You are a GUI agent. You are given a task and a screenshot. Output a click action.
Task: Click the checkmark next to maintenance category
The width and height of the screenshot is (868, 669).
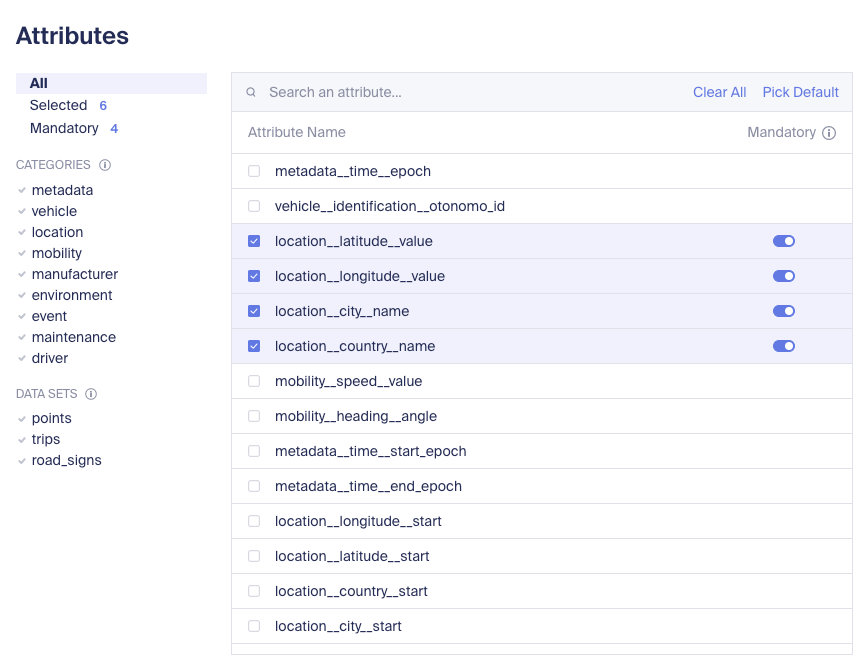pyautogui.click(x=22, y=338)
